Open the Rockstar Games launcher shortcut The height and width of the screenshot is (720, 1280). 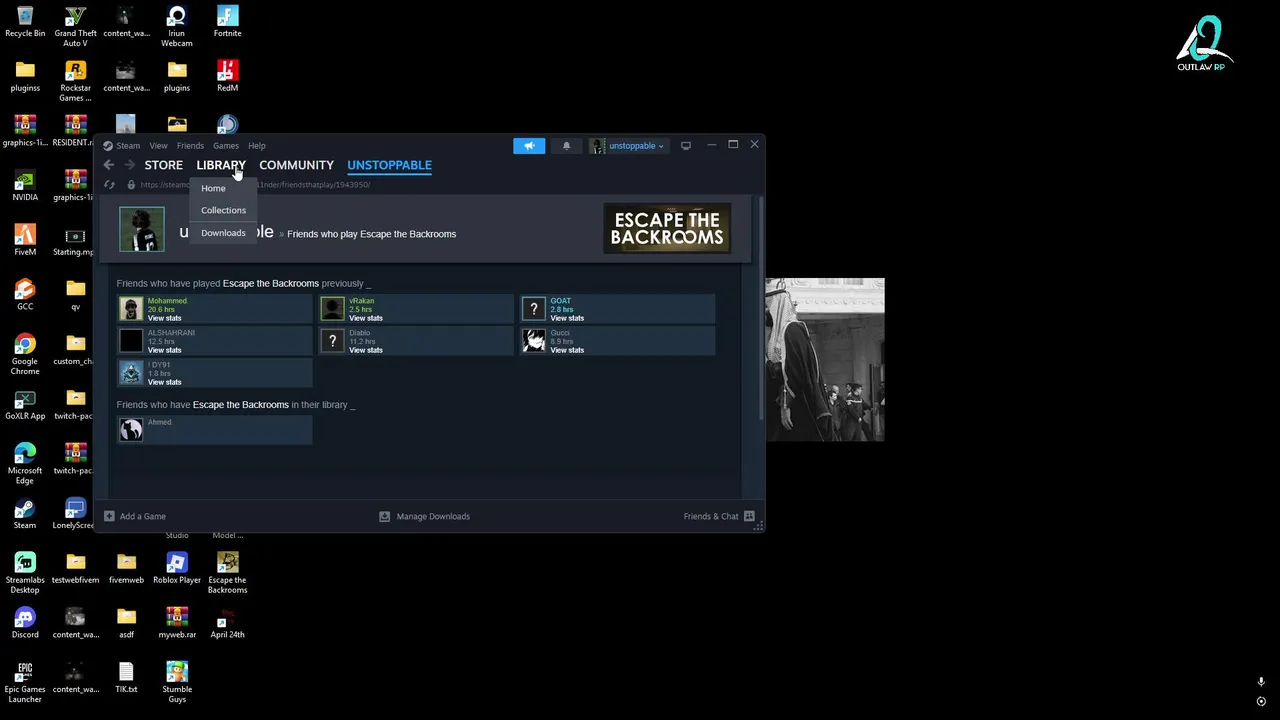tap(75, 81)
